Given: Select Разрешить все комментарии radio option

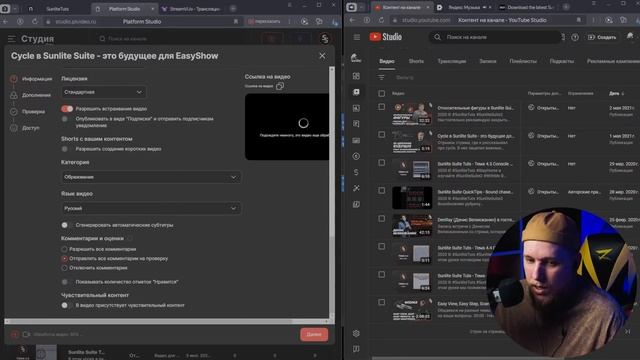Looking at the screenshot, I should (x=64, y=249).
